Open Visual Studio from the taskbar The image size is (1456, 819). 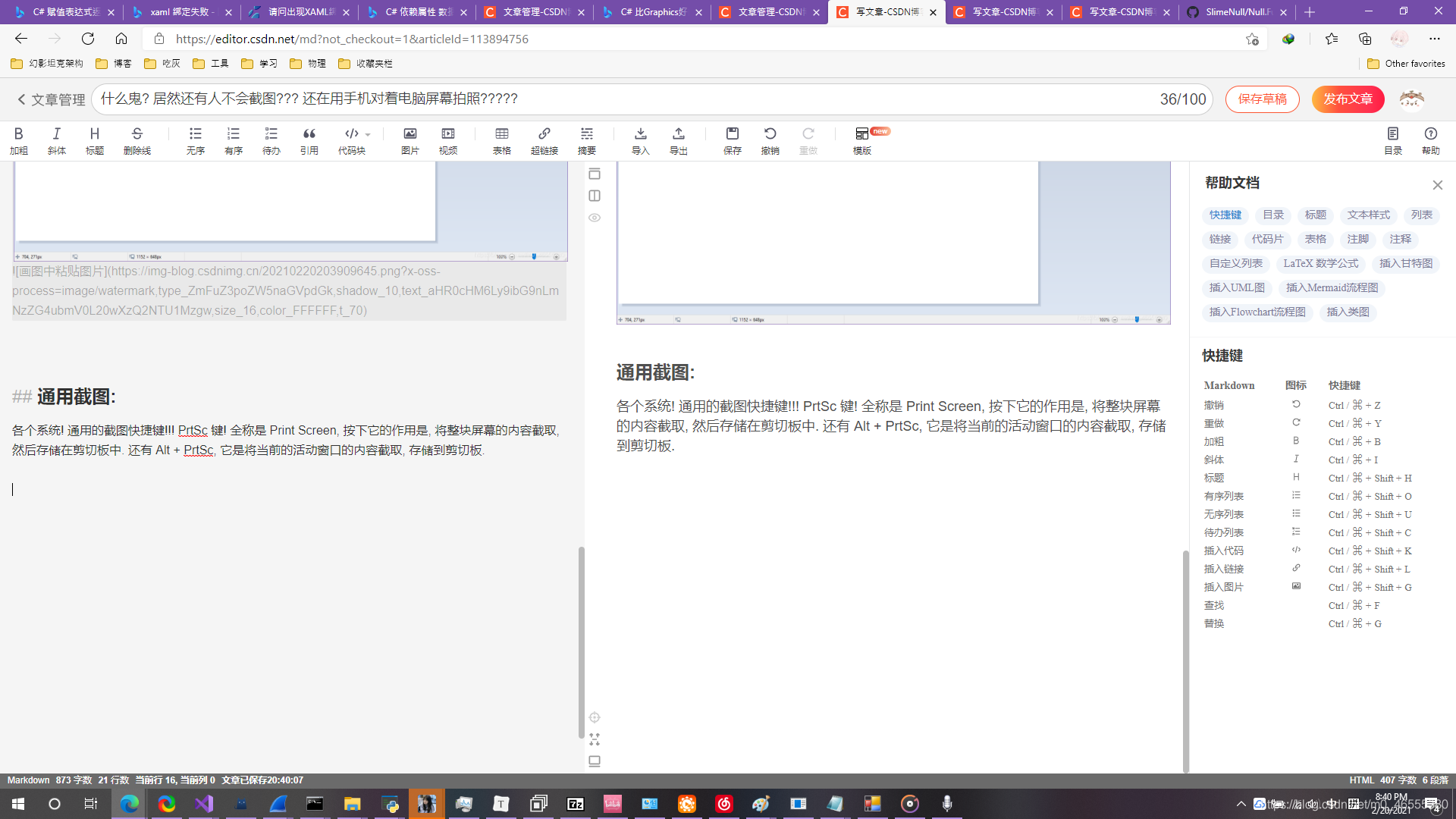pyautogui.click(x=204, y=804)
